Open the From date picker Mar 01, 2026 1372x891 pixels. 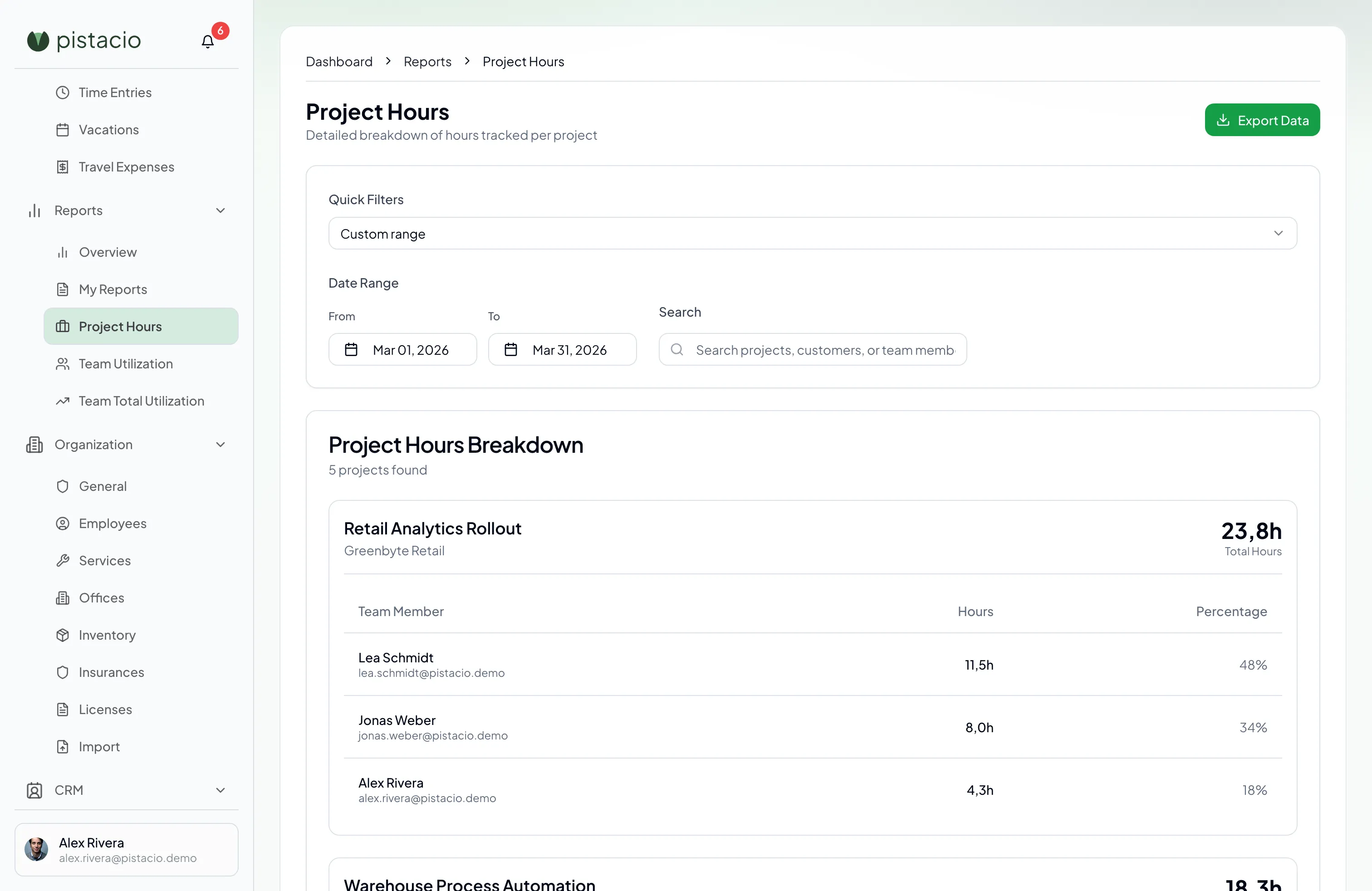[x=402, y=349]
